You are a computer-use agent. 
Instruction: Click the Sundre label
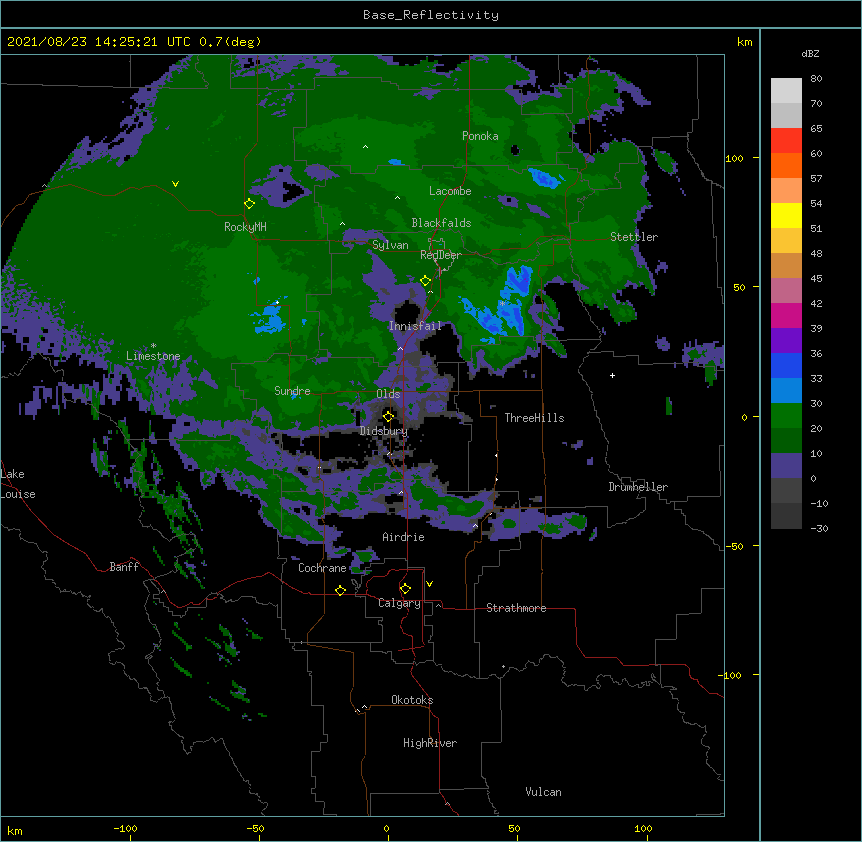[292, 391]
